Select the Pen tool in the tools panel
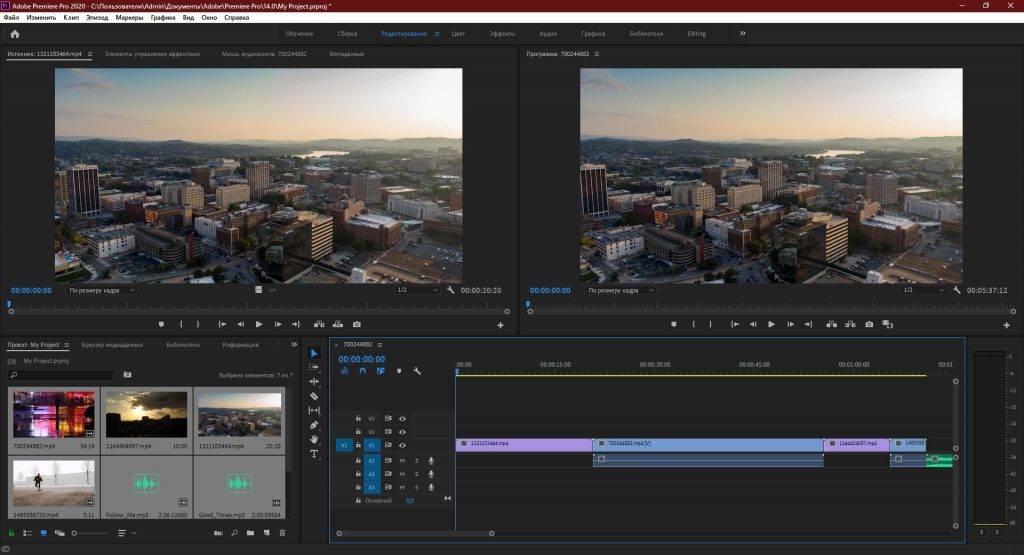 314,425
